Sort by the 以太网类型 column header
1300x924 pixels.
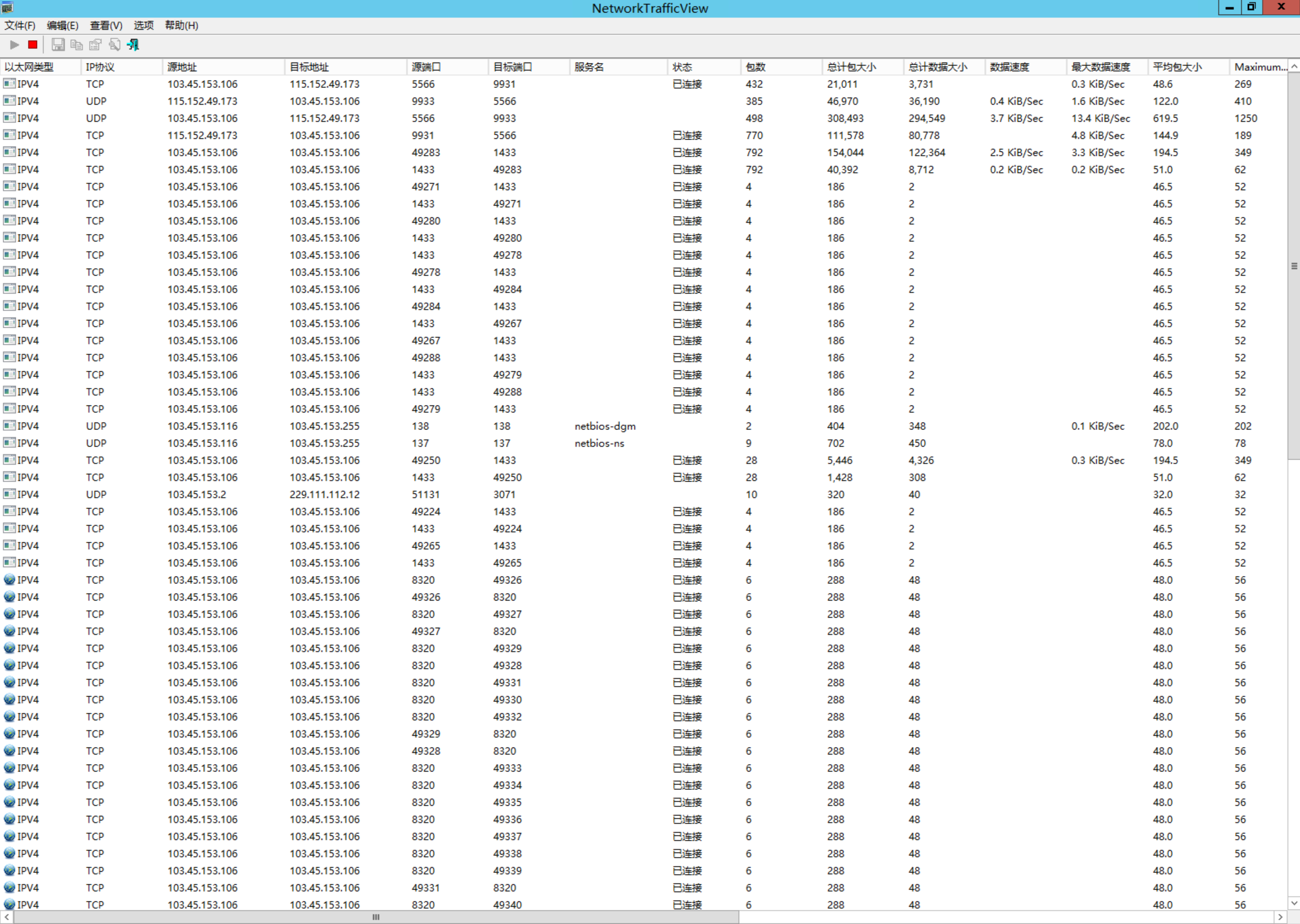[x=40, y=67]
